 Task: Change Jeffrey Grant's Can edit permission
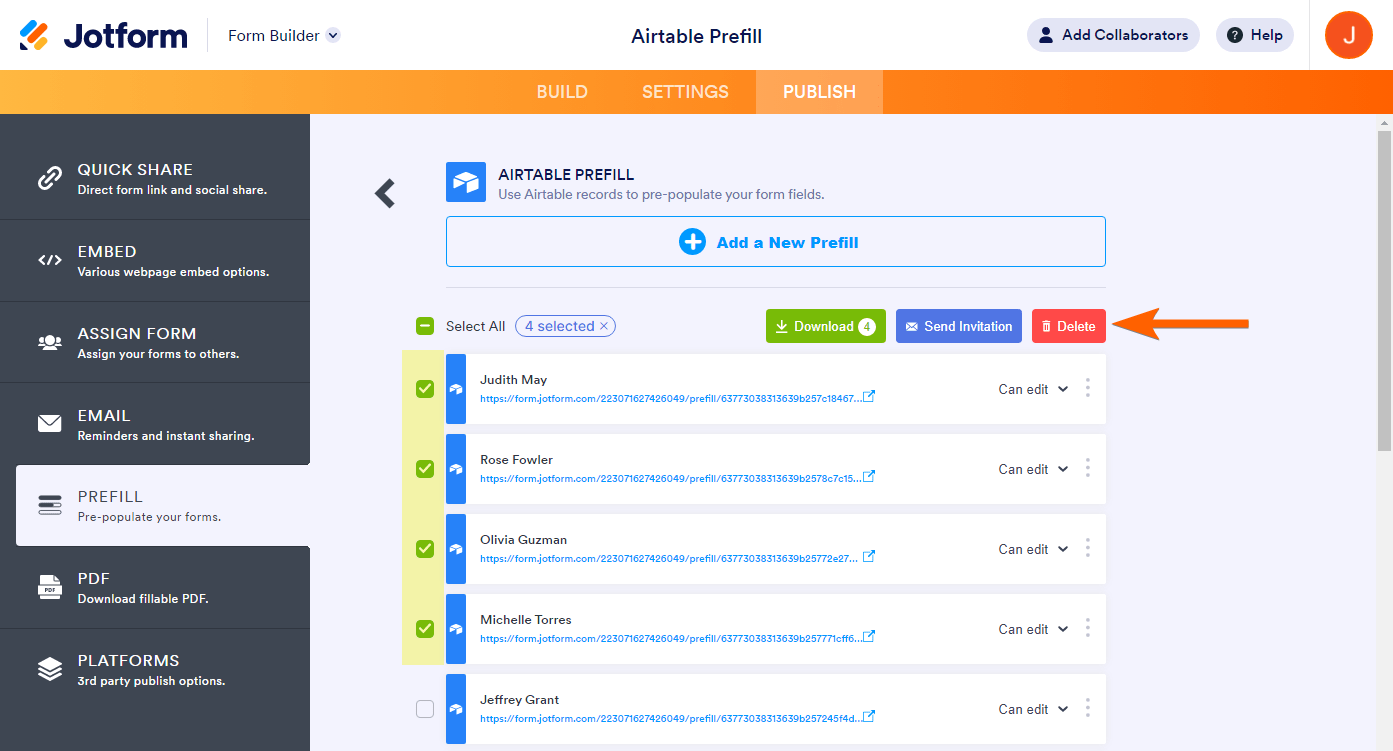1033,709
